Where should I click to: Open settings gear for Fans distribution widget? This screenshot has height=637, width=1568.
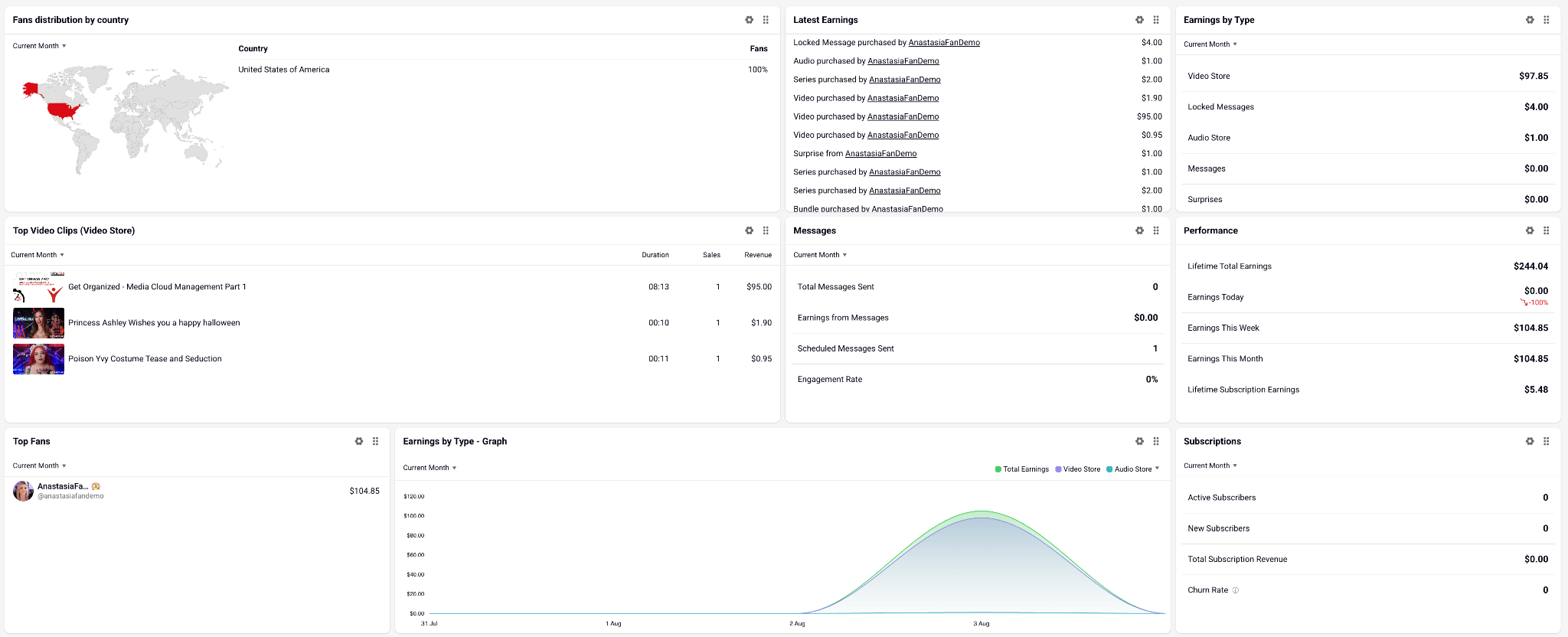(749, 20)
